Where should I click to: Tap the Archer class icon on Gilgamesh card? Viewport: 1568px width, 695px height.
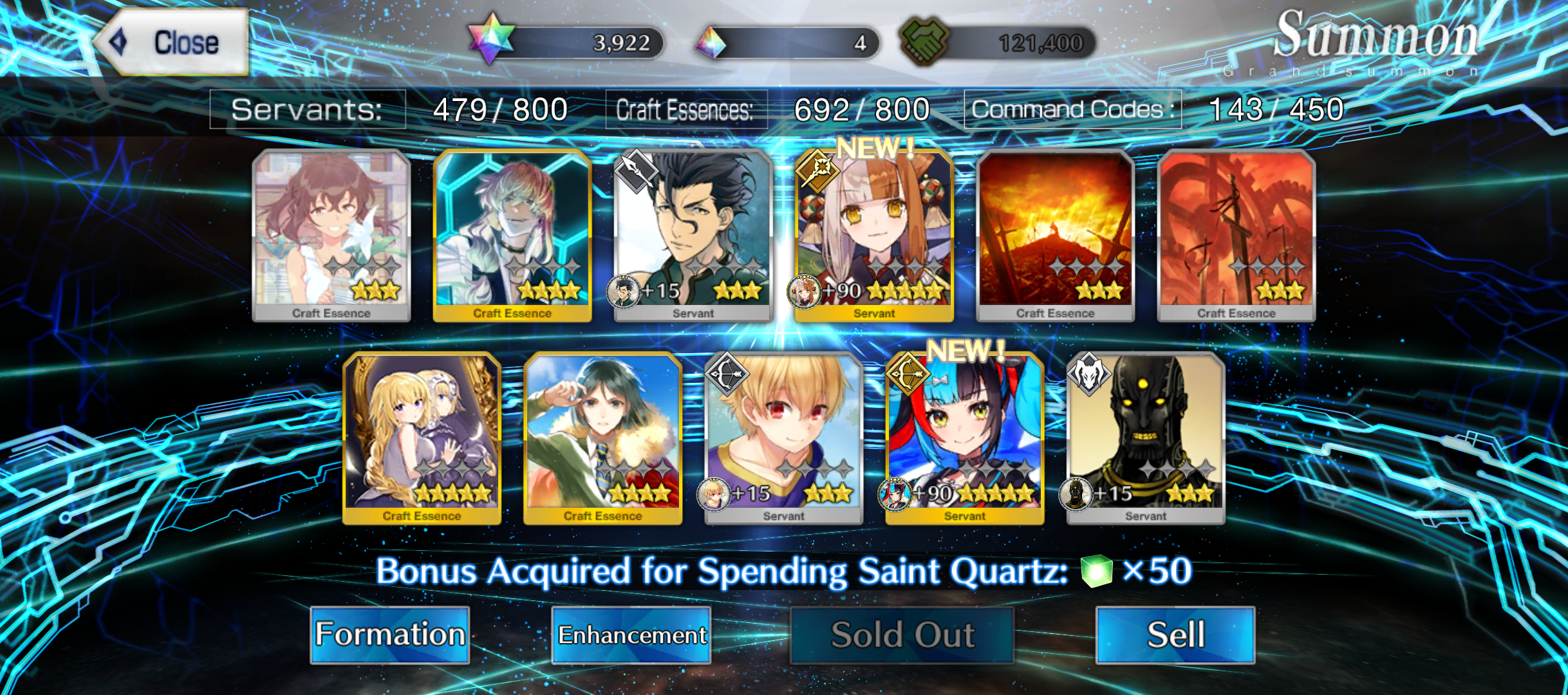tap(727, 373)
